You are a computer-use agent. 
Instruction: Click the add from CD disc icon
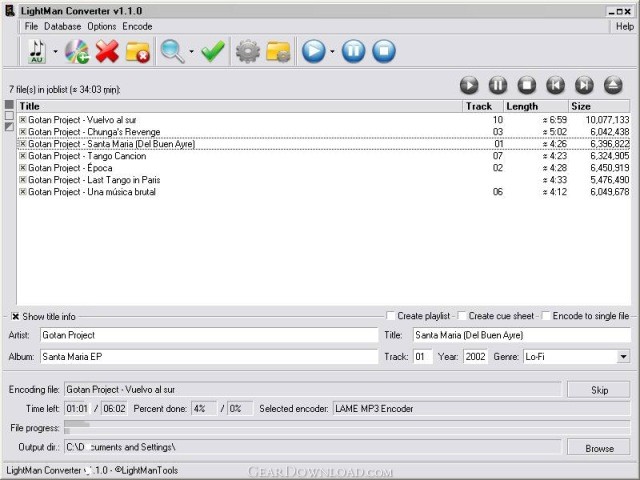pos(76,51)
